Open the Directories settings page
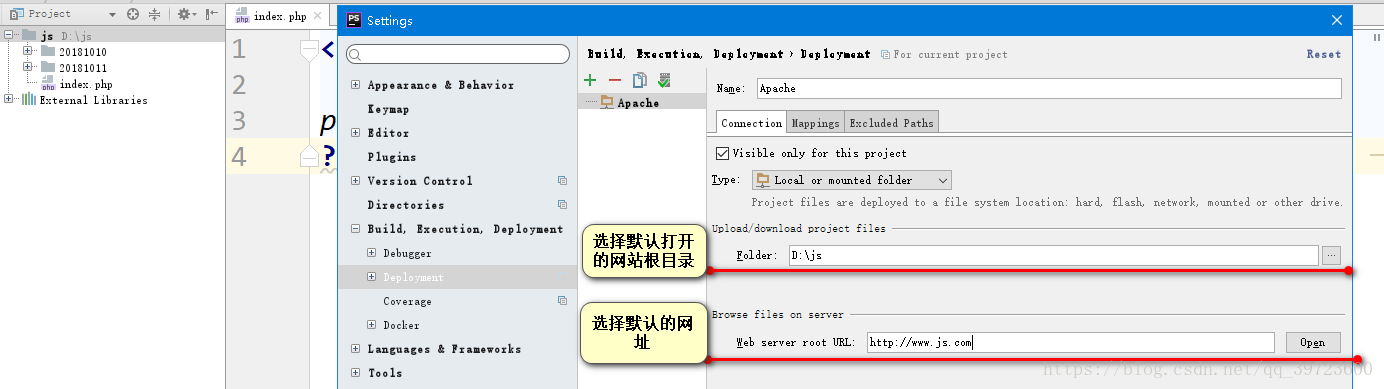Screen dimensions: 1384x389 coord(406,205)
